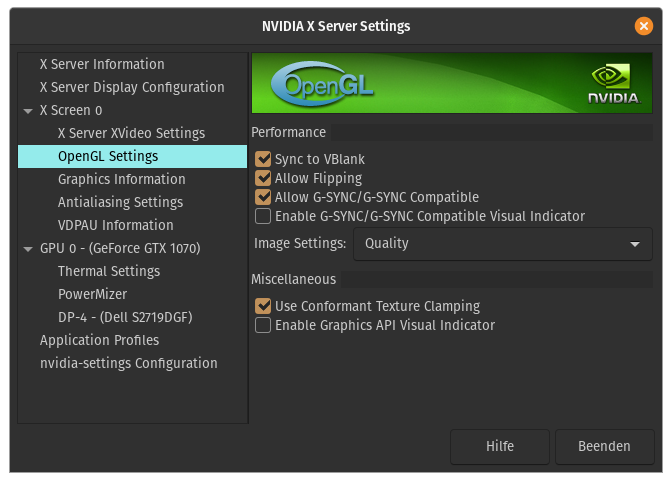Click the OpenGL logo in banner
672x482 pixels.
(323, 84)
